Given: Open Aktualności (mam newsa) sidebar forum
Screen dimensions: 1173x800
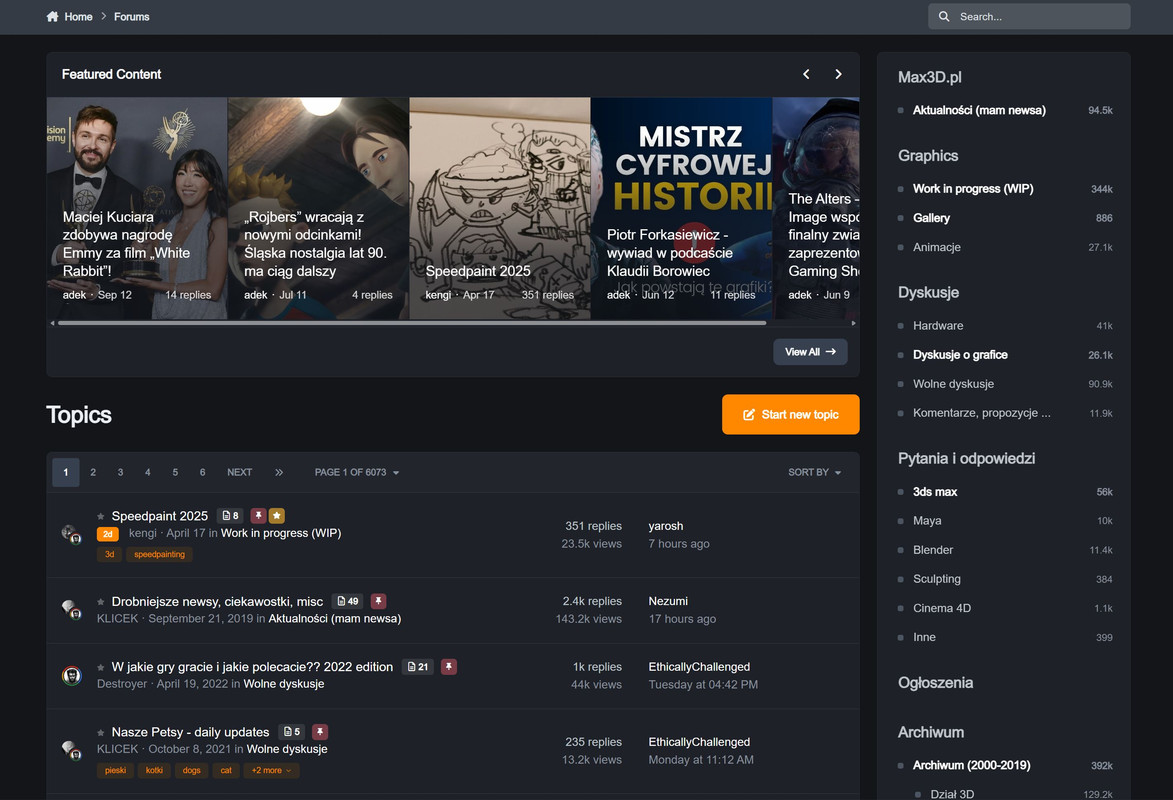Looking at the screenshot, I should 979,110.
